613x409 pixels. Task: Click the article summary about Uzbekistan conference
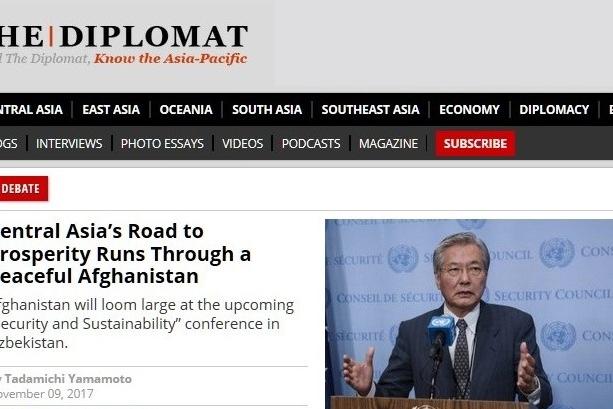(147, 324)
